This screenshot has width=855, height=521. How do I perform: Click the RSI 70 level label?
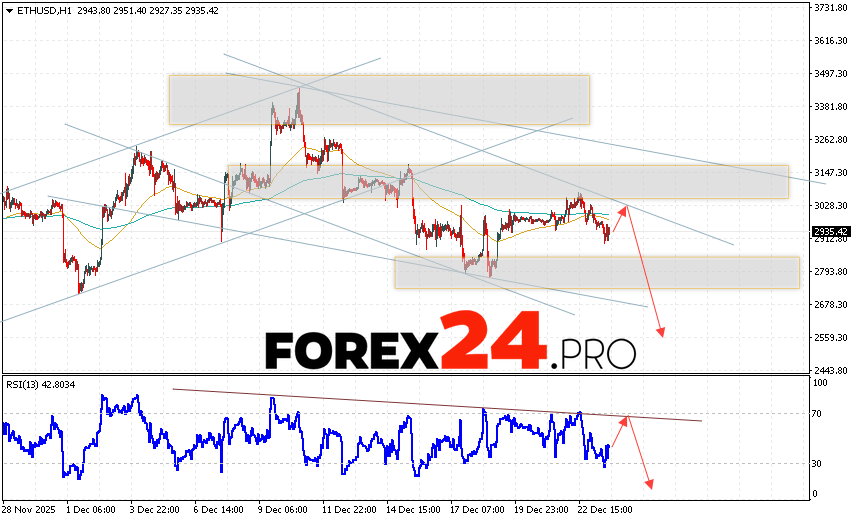click(x=817, y=413)
